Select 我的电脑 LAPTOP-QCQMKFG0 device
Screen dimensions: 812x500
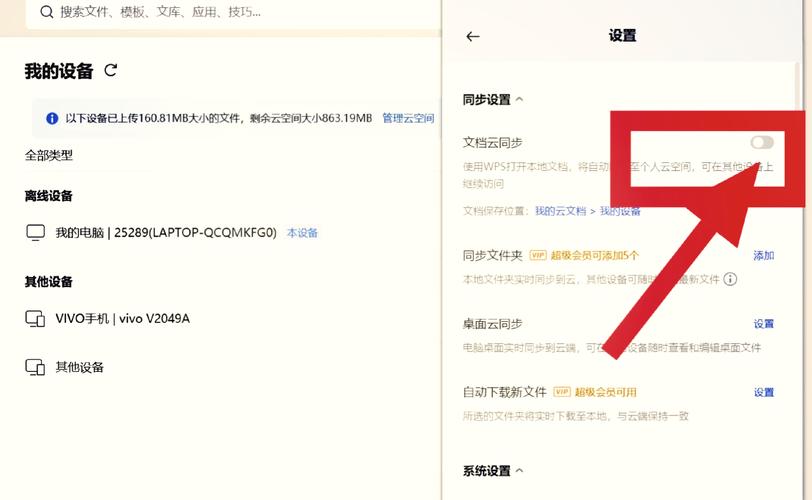165,233
